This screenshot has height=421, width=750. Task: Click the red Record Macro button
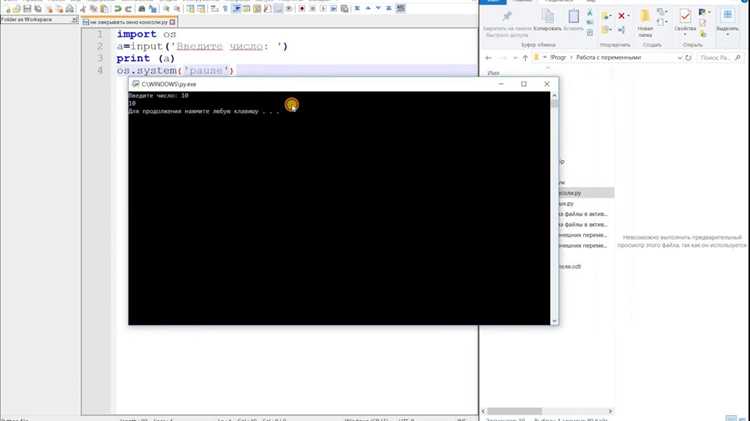pyautogui.click(x=302, y=9)
